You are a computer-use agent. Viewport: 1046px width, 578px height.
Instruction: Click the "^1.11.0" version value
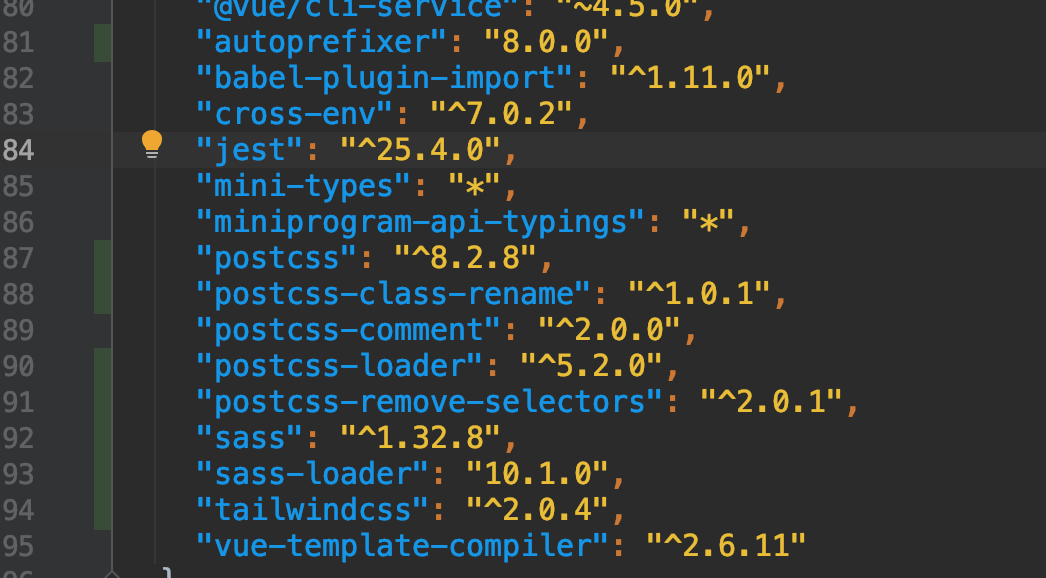[690, 78]
